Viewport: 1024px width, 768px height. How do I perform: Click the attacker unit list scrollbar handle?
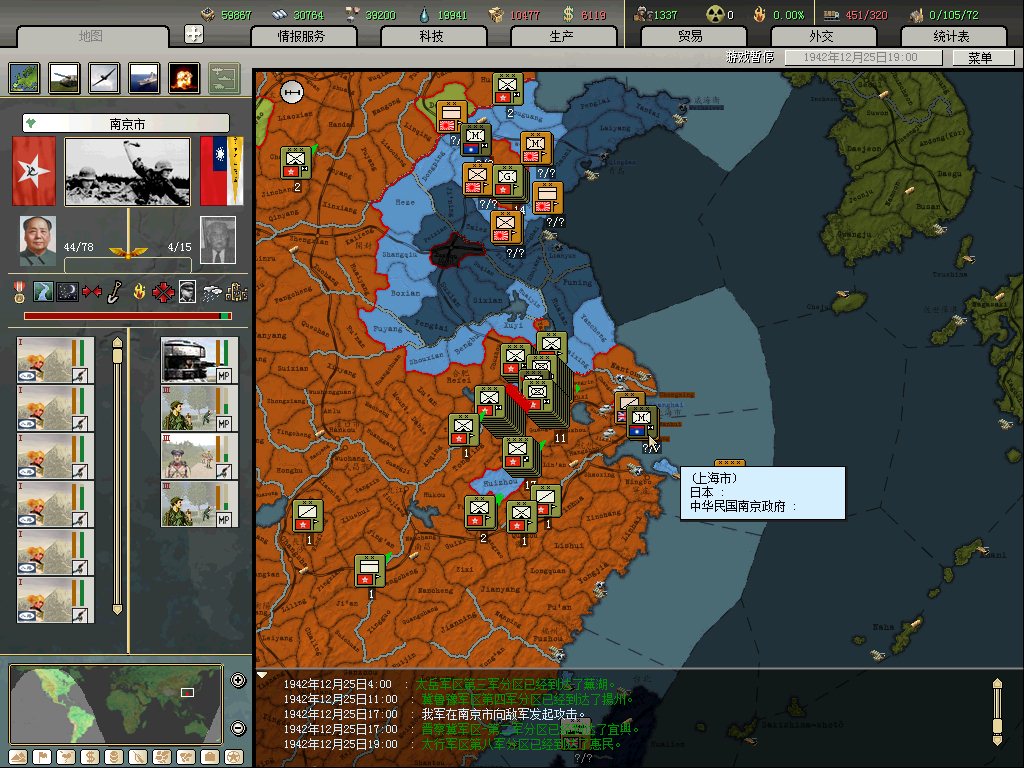(117, 345)
